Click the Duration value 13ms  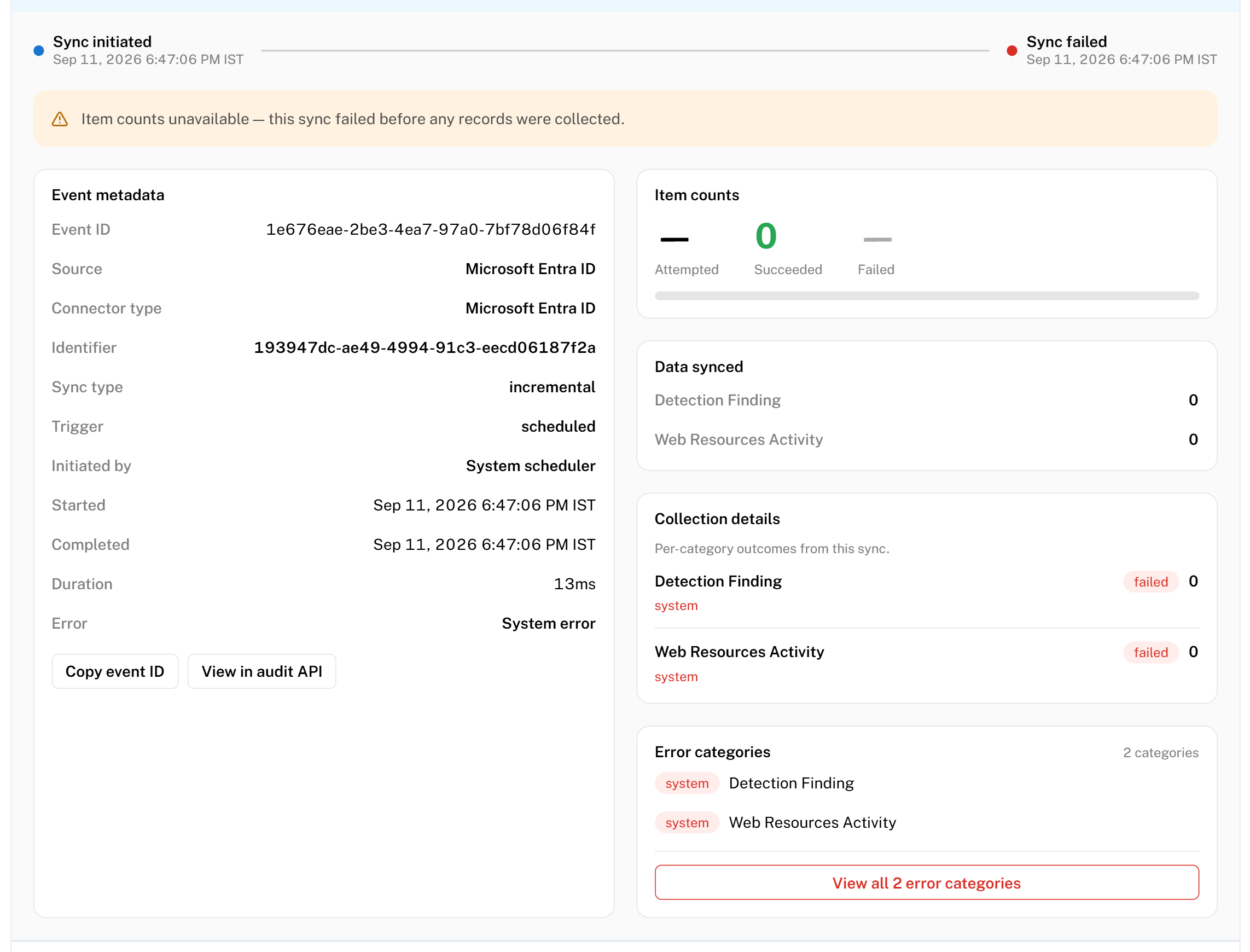(574, 584)
